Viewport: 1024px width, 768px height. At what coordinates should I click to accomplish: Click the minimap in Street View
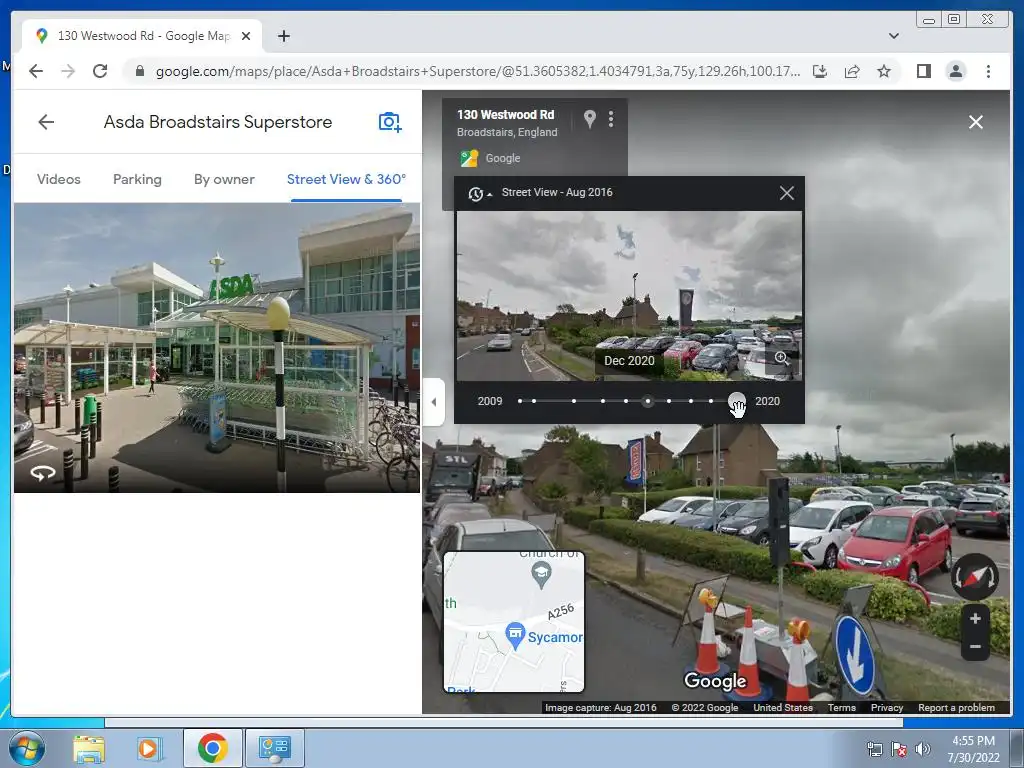[x=514, y=622]
